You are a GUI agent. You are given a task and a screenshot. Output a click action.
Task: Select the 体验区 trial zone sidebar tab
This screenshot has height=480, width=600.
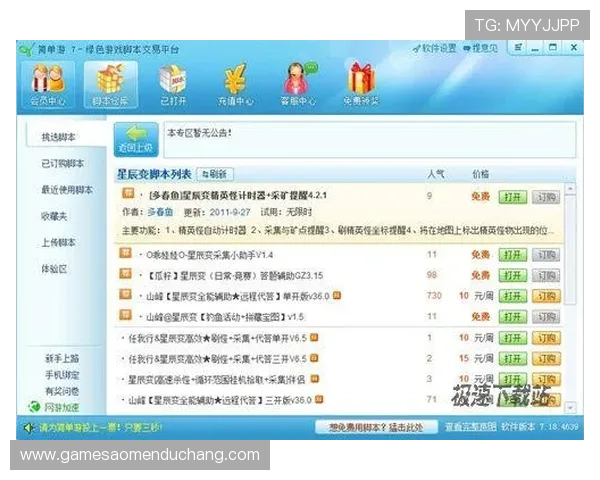click(54, 269)
